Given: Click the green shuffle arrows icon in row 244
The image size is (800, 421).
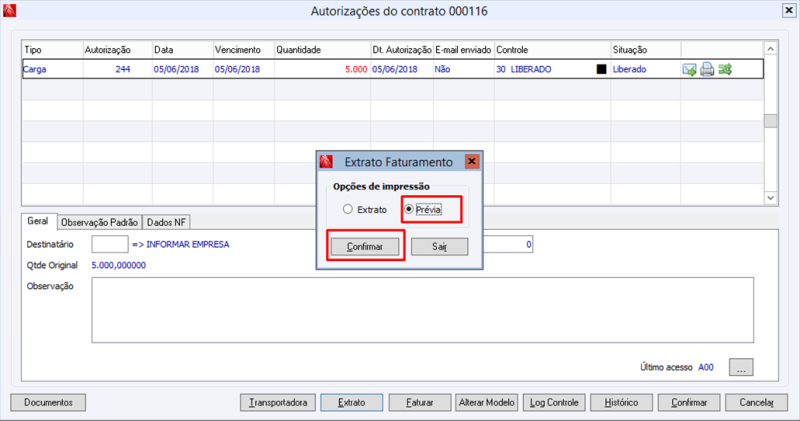Looking at the screenshot, I should (x=725, y=69).
